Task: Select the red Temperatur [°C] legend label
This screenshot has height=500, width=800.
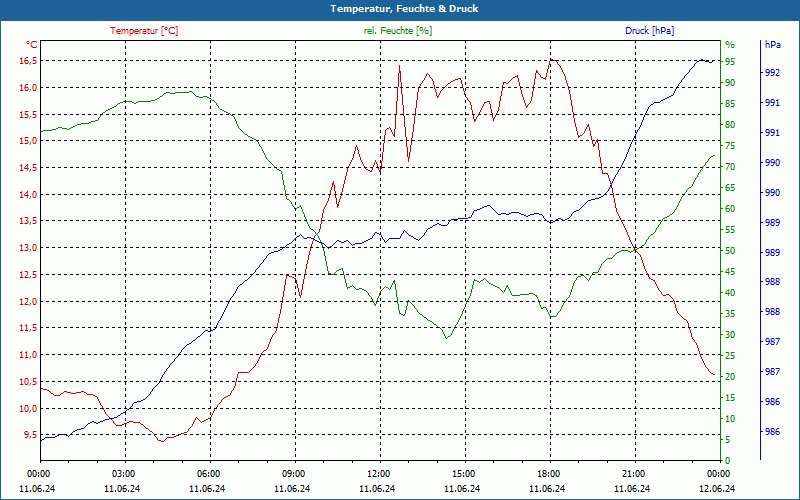Action: pos(144,31)
